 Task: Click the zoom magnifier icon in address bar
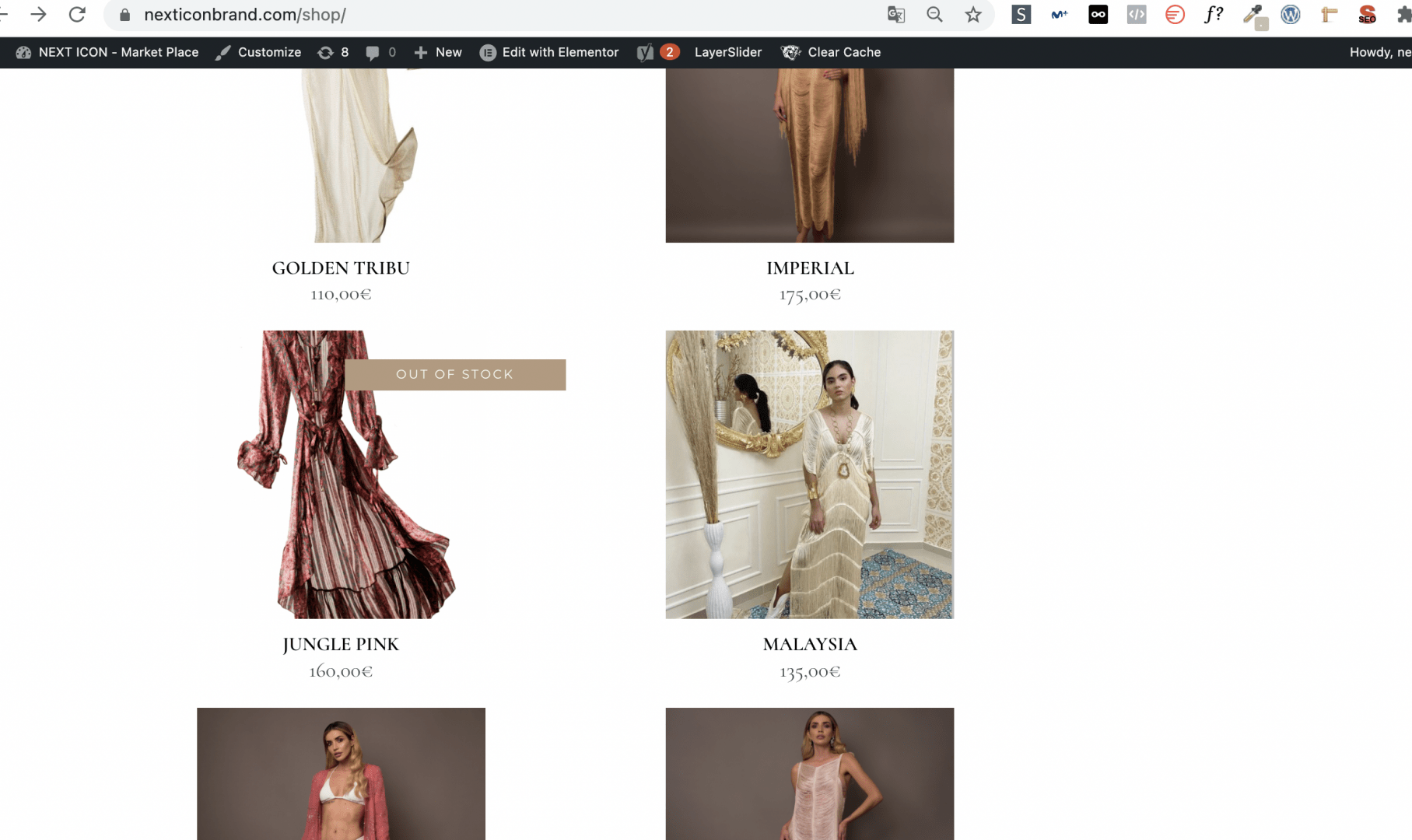tap(934, 15)
